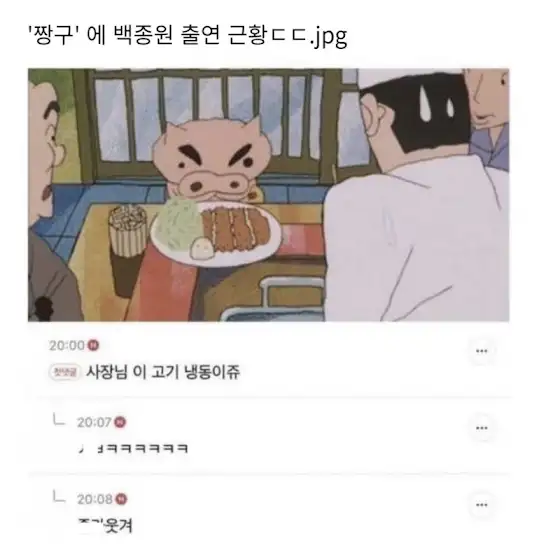
Task: Select the reply text ending in 웃겨
Action: (105, 525)
